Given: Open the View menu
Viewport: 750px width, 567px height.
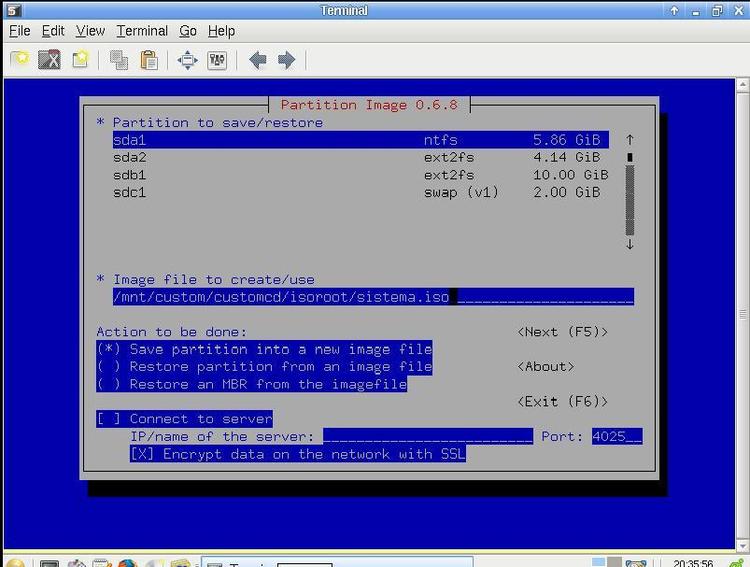Looking at the screenshot, I should [90, 31].
